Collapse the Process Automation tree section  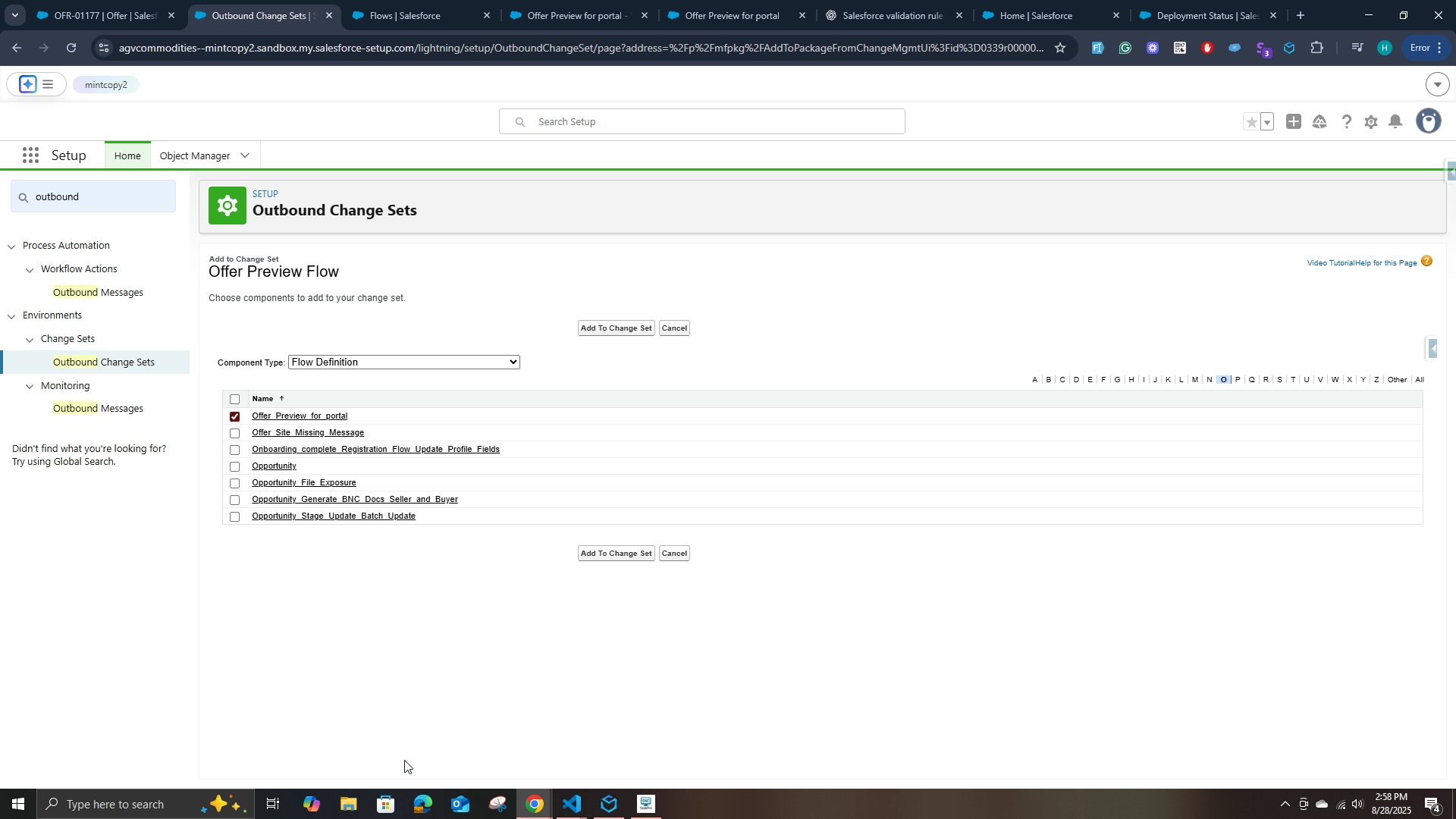pos(11,246)
